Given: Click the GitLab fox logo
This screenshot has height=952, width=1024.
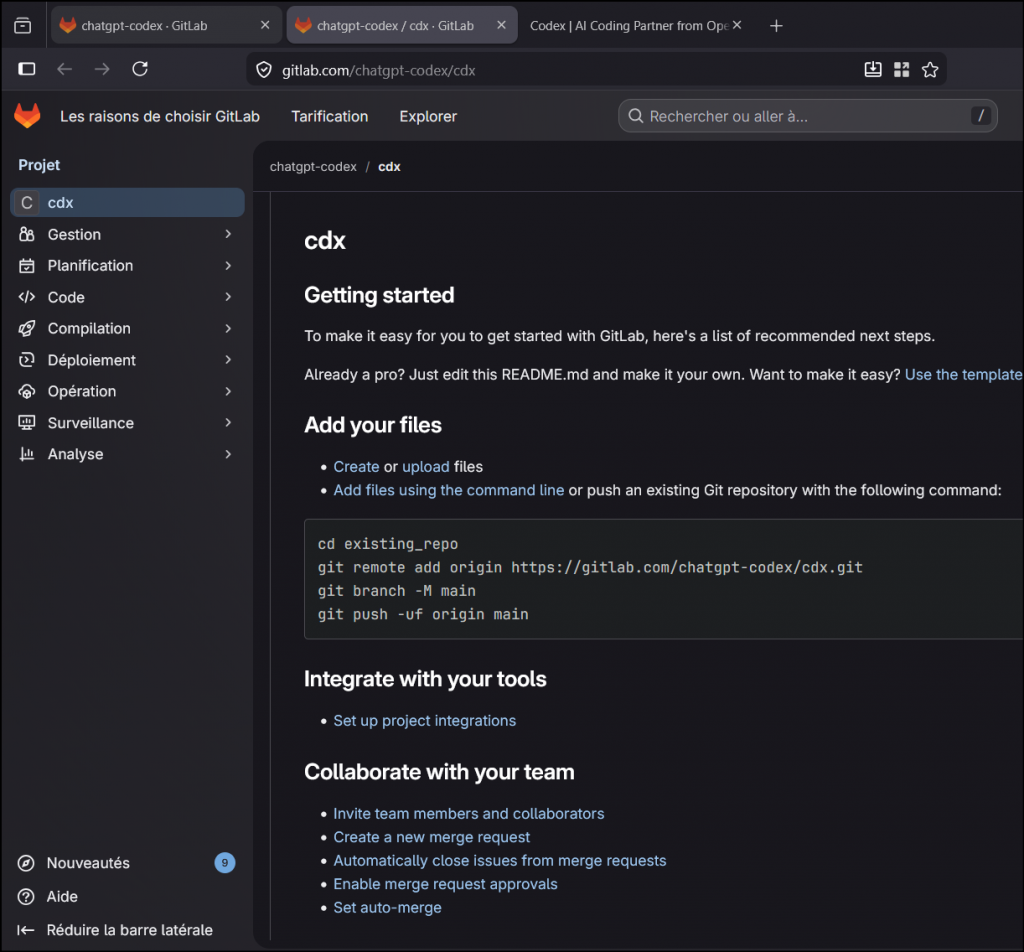Looking at the screenshot, I should pyautogui.click(x=27, y=116).
